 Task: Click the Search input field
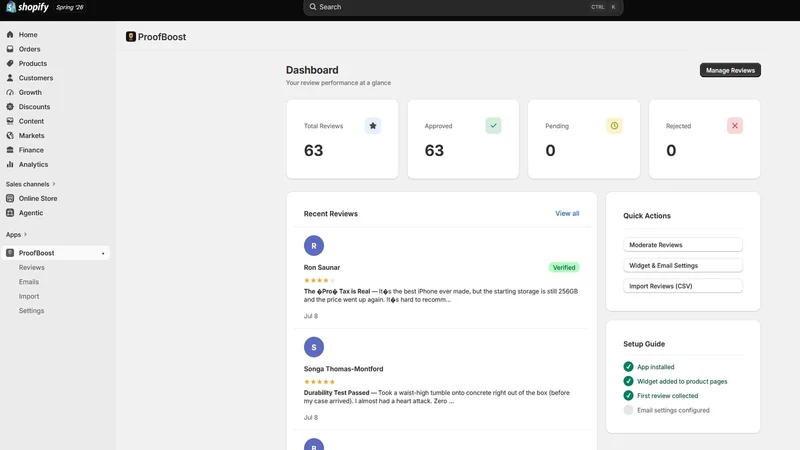tap(463, 7)
